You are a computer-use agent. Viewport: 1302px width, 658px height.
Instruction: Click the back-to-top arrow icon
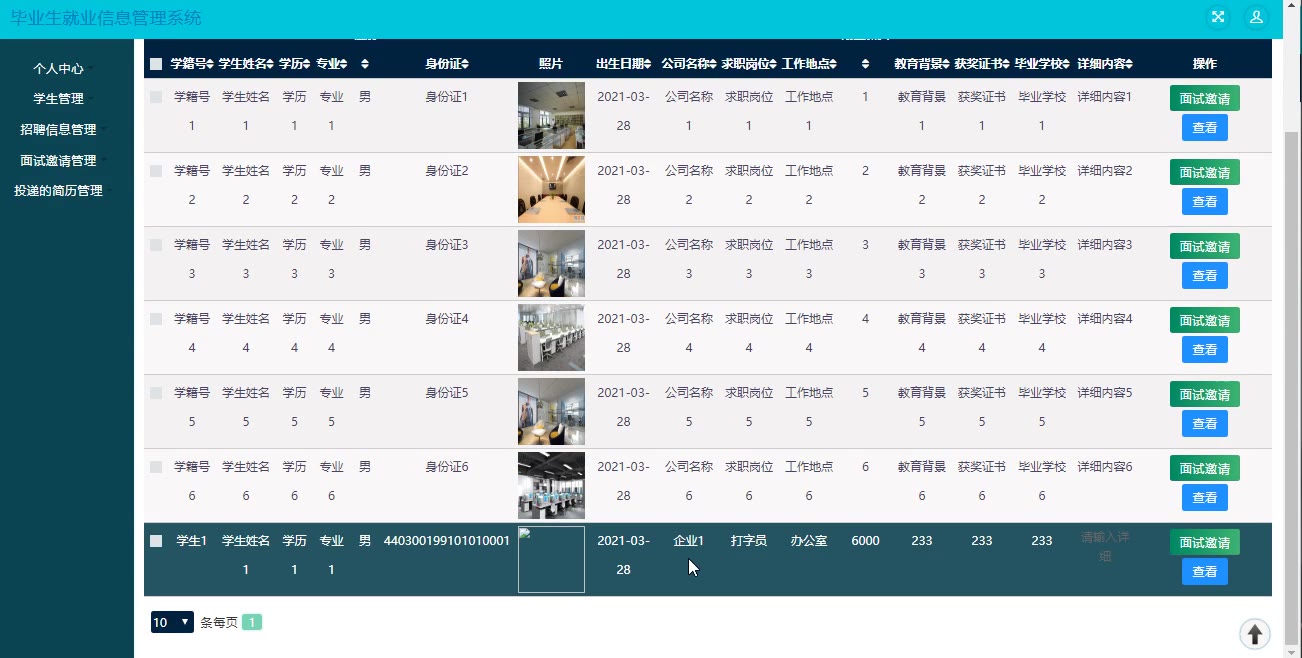click(1255, 634)
